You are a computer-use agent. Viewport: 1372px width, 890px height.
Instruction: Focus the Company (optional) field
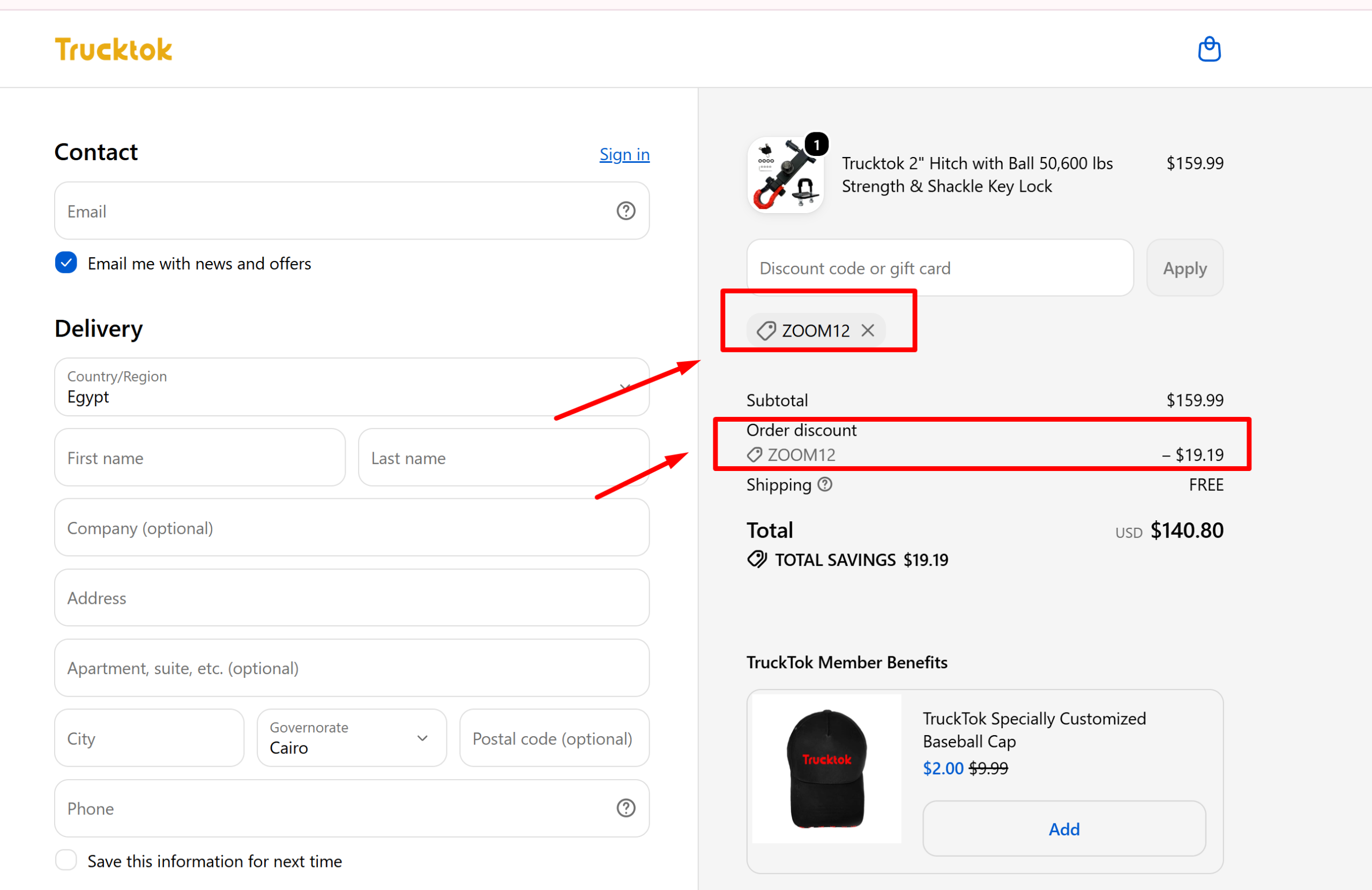tap(352, 528)
